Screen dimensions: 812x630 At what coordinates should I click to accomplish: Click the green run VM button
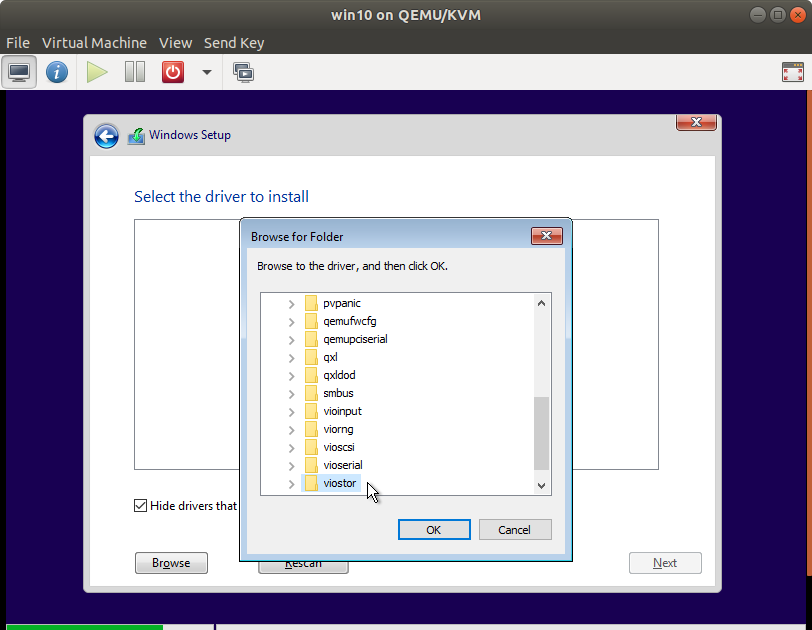tap(95, 71)
